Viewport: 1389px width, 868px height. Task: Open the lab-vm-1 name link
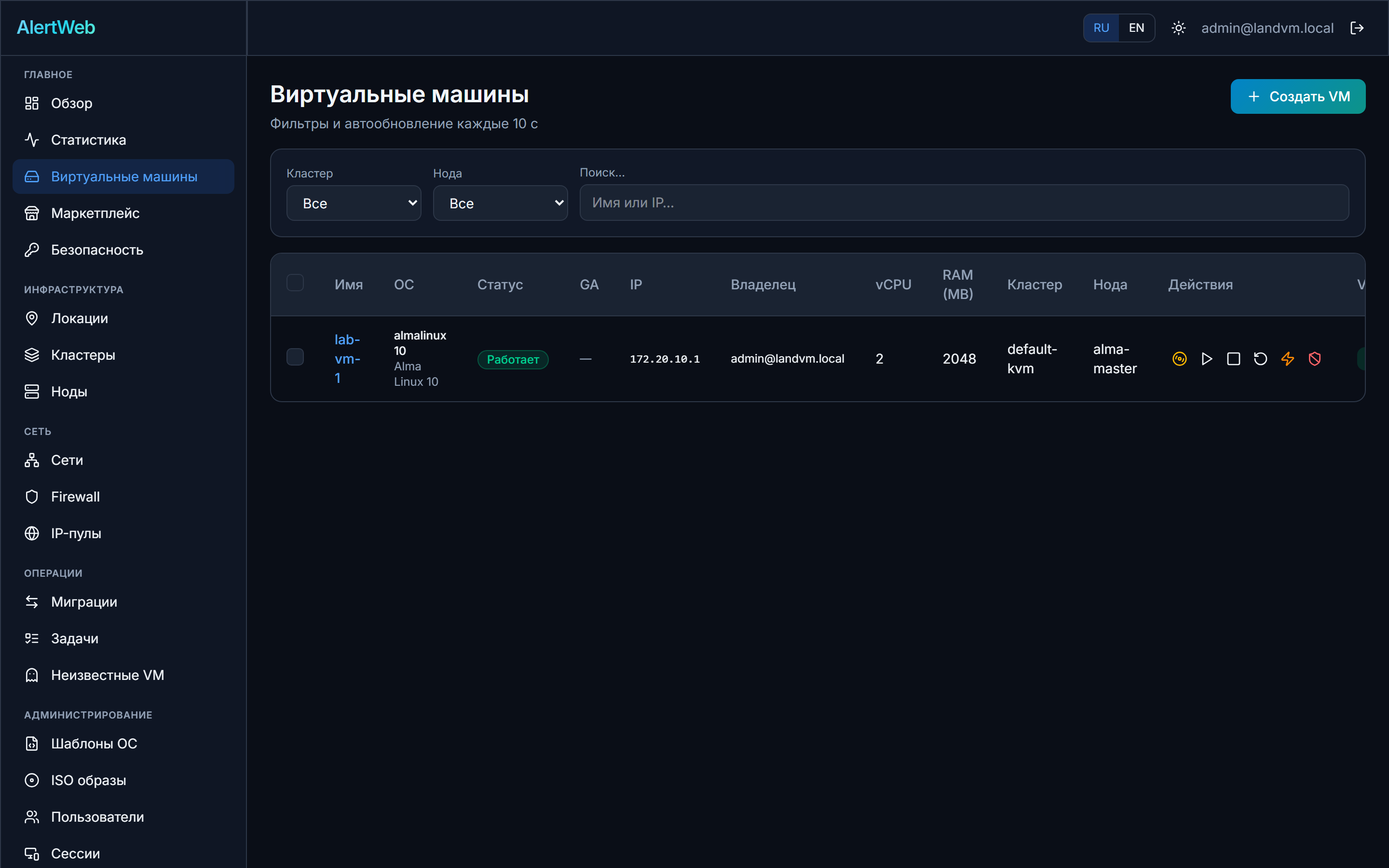(x=347, y=359)
